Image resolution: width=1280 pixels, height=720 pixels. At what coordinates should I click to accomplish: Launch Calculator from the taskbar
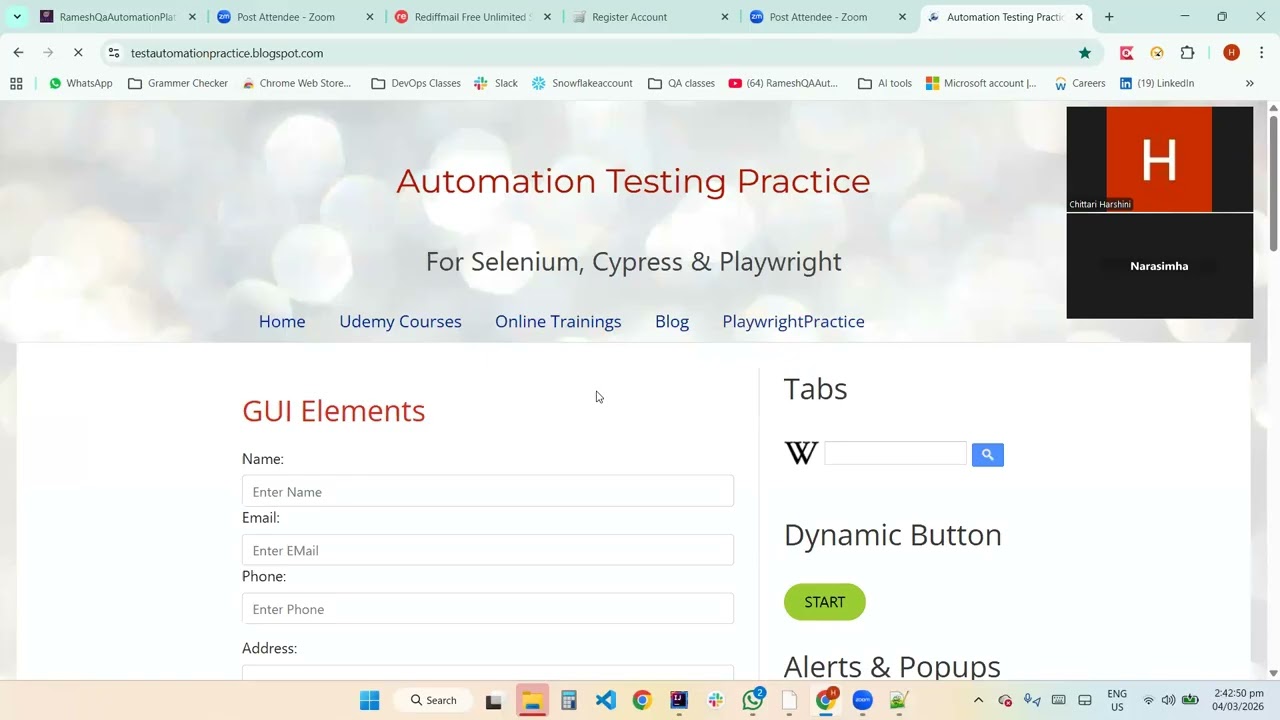pyautogui.click(x=569, y=700)
